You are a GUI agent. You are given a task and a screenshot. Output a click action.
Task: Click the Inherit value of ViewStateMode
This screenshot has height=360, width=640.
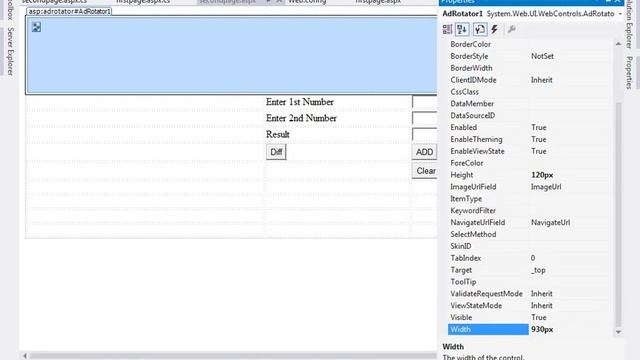541,305
